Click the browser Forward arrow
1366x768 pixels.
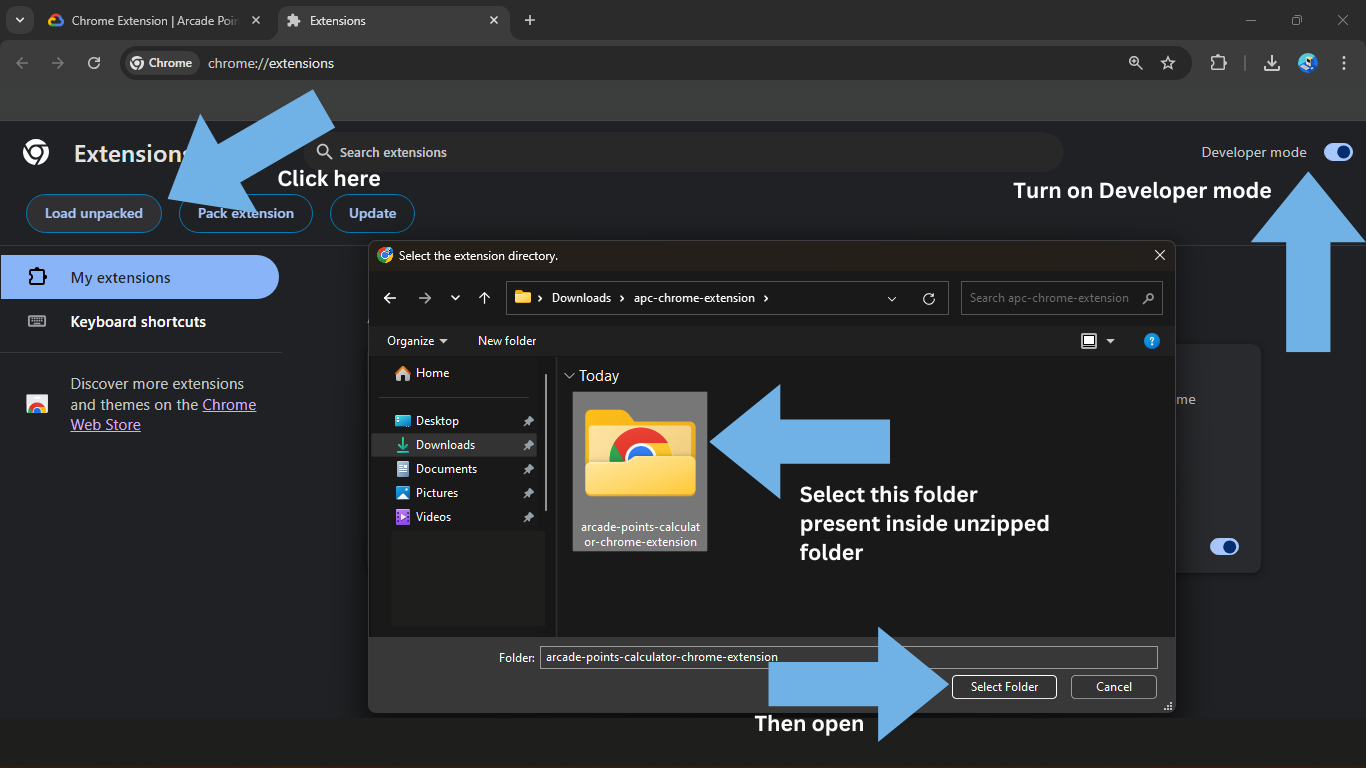[58, 63]
